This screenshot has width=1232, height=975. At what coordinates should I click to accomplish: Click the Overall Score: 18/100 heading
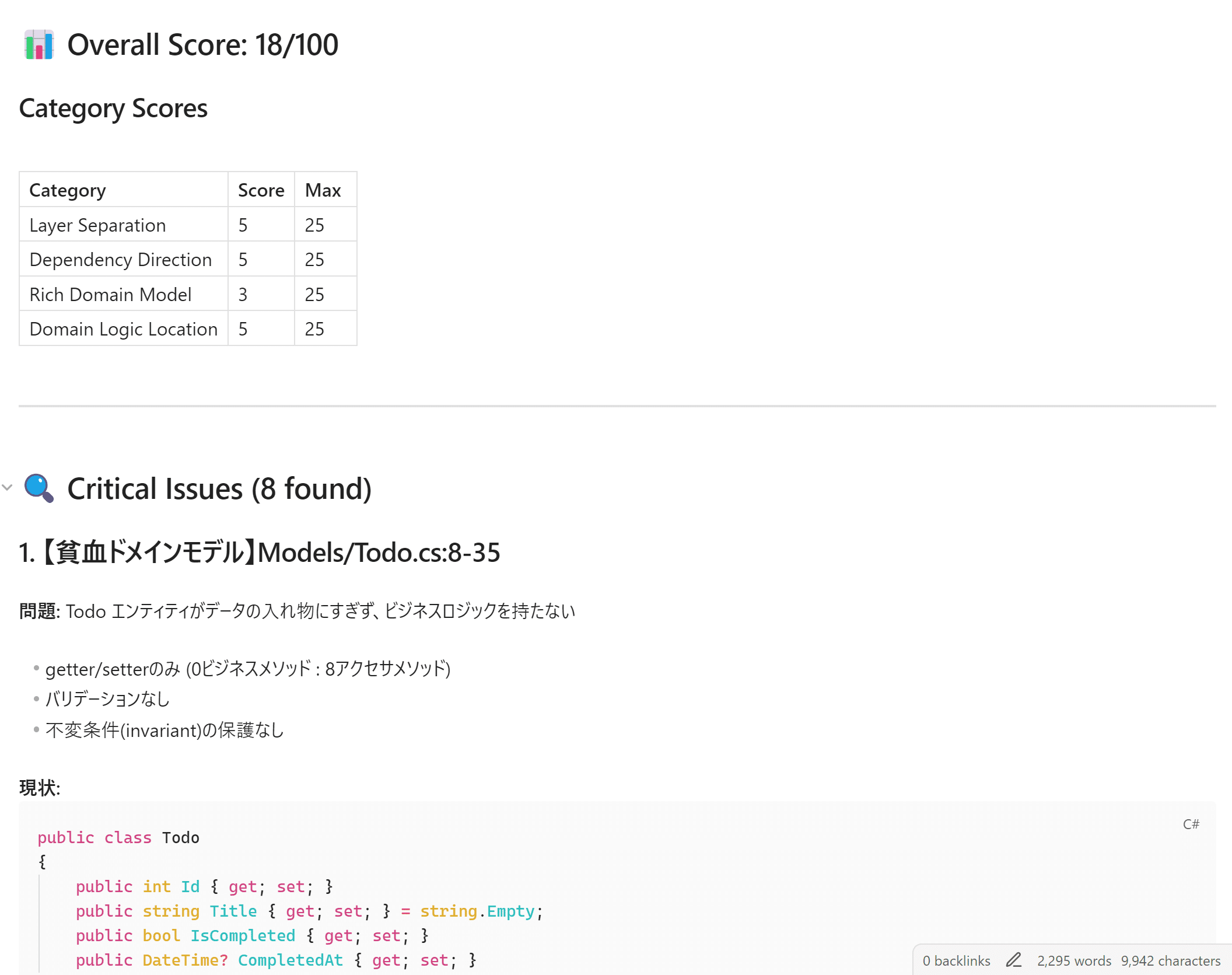[x=202, y=45]
